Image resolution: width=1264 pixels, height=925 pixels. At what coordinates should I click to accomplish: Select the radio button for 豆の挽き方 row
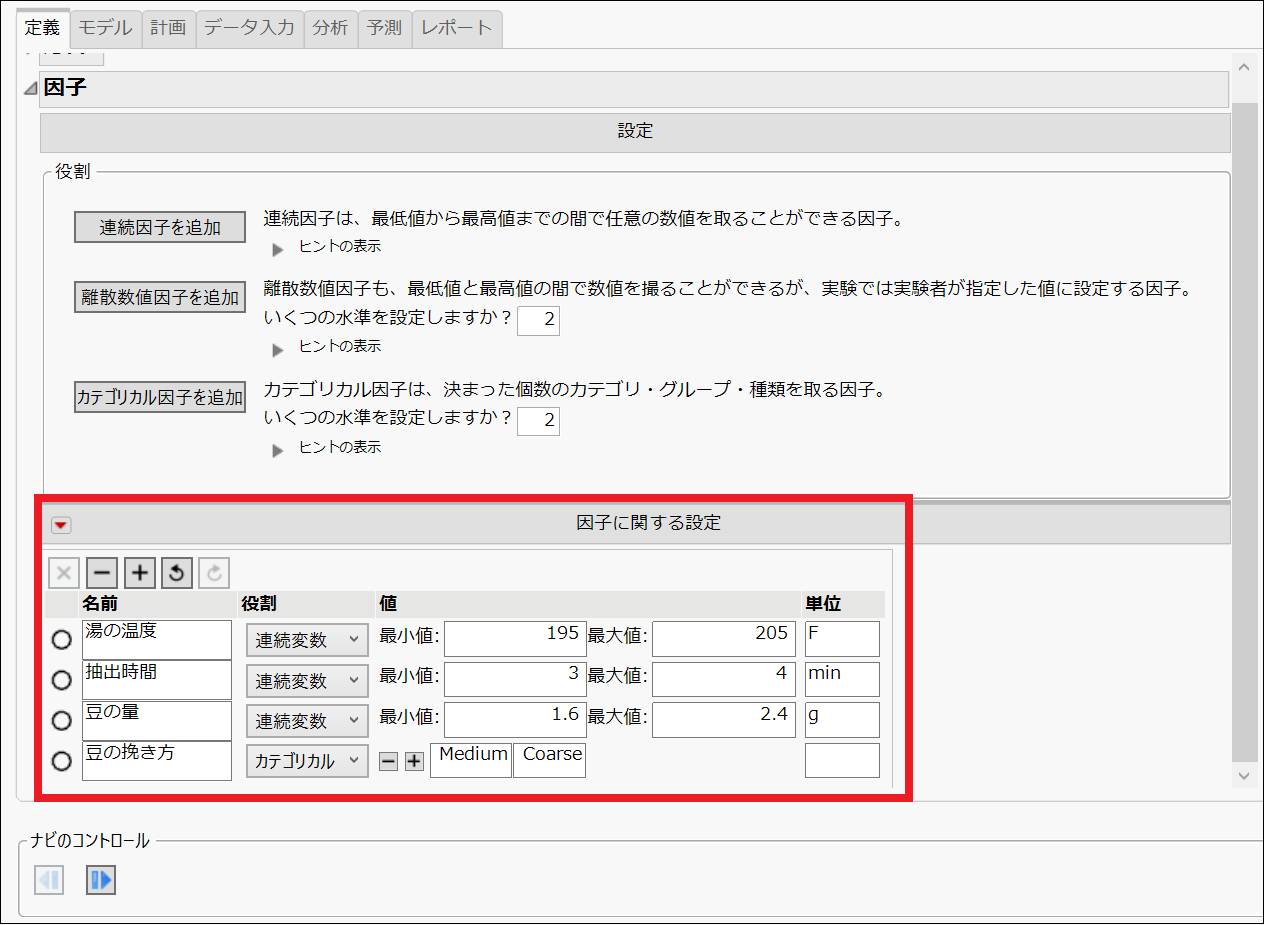tap(61, 761)
